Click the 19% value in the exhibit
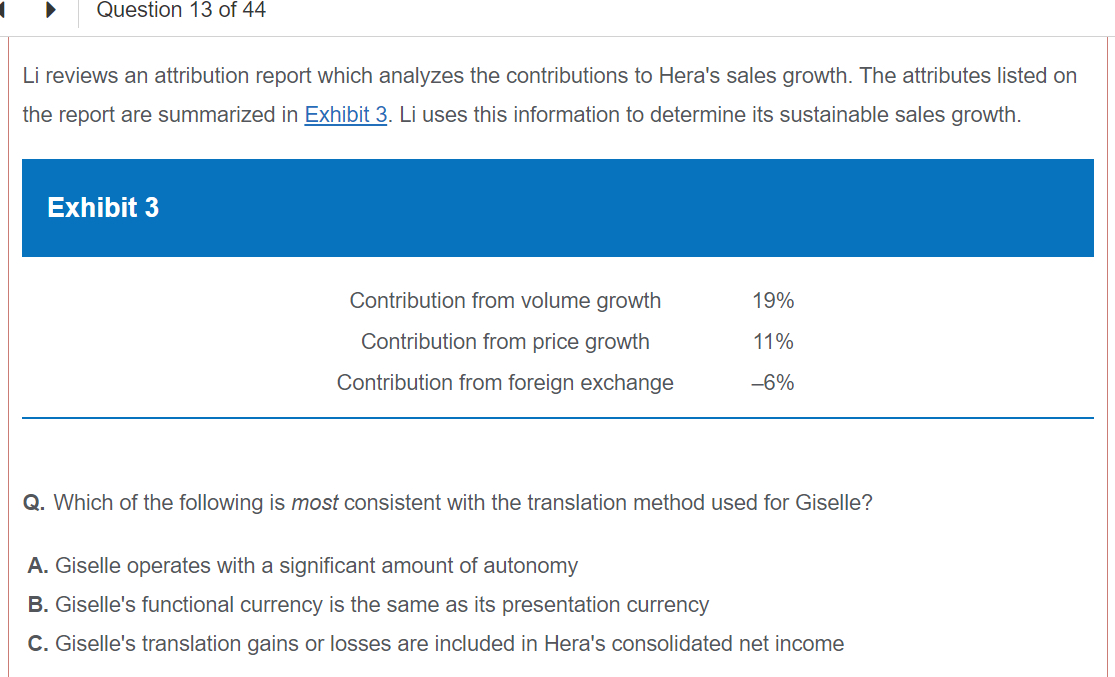 pos(773,301)
